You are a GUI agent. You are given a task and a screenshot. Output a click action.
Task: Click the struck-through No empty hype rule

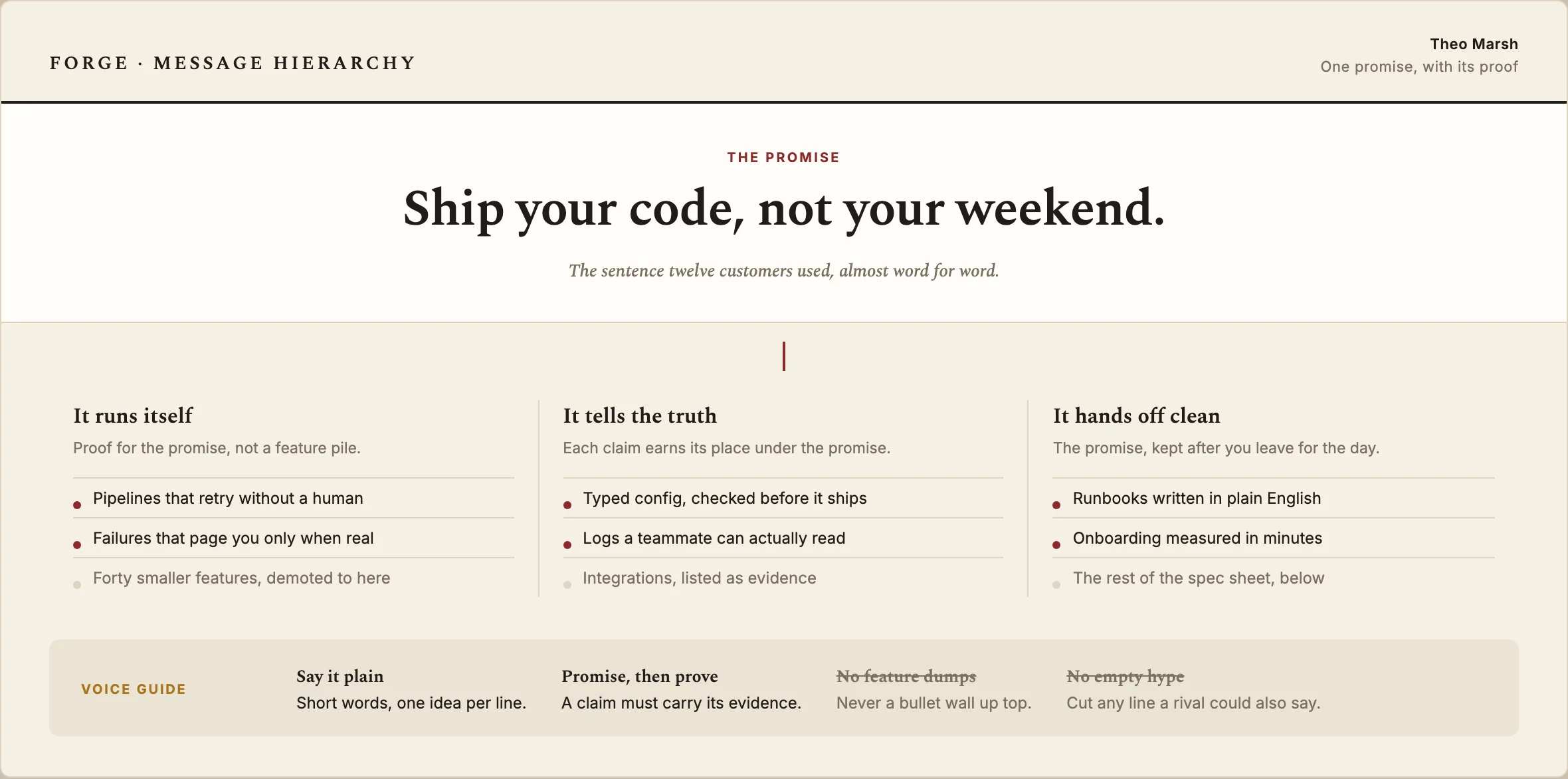(1125, 676)
